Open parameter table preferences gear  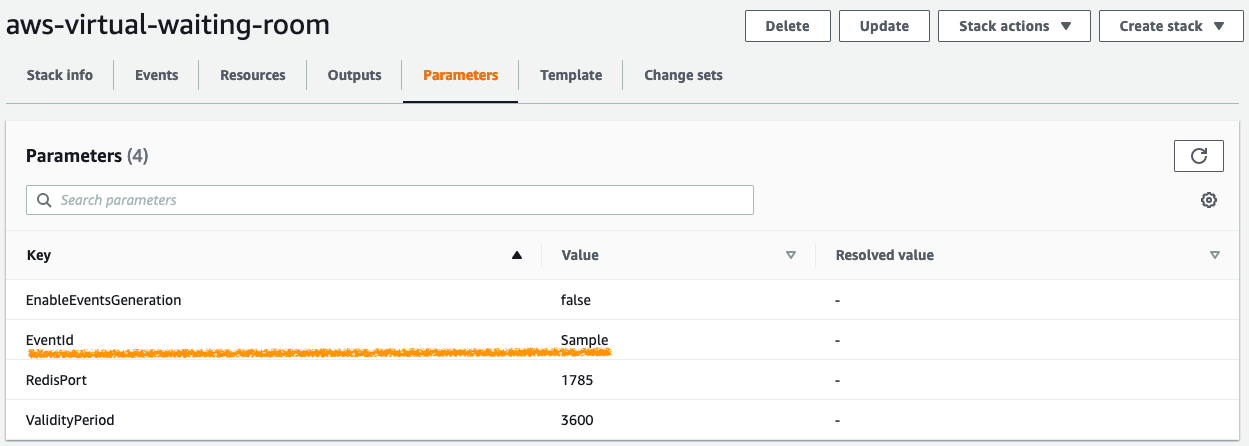point(1209,200)
